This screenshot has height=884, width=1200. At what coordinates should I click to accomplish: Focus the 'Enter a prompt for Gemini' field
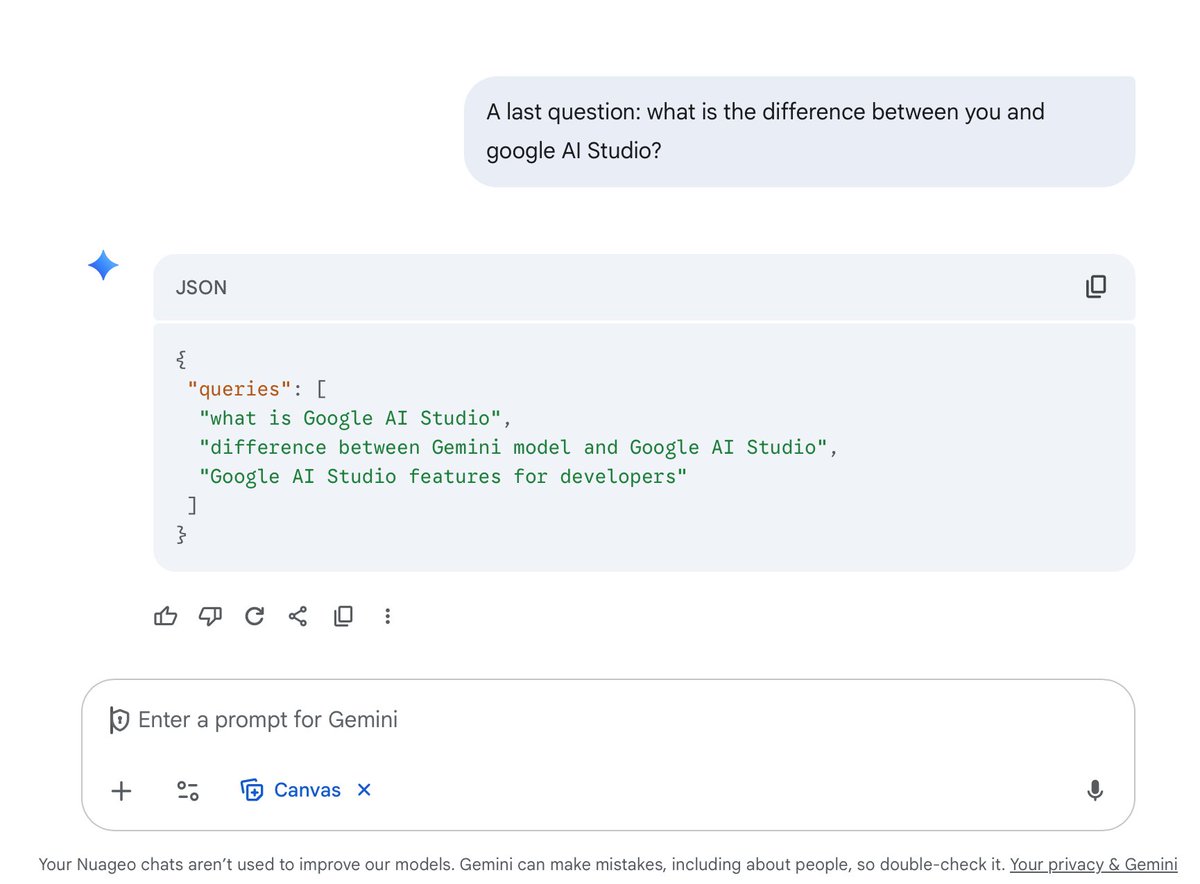tap(608, 720)
